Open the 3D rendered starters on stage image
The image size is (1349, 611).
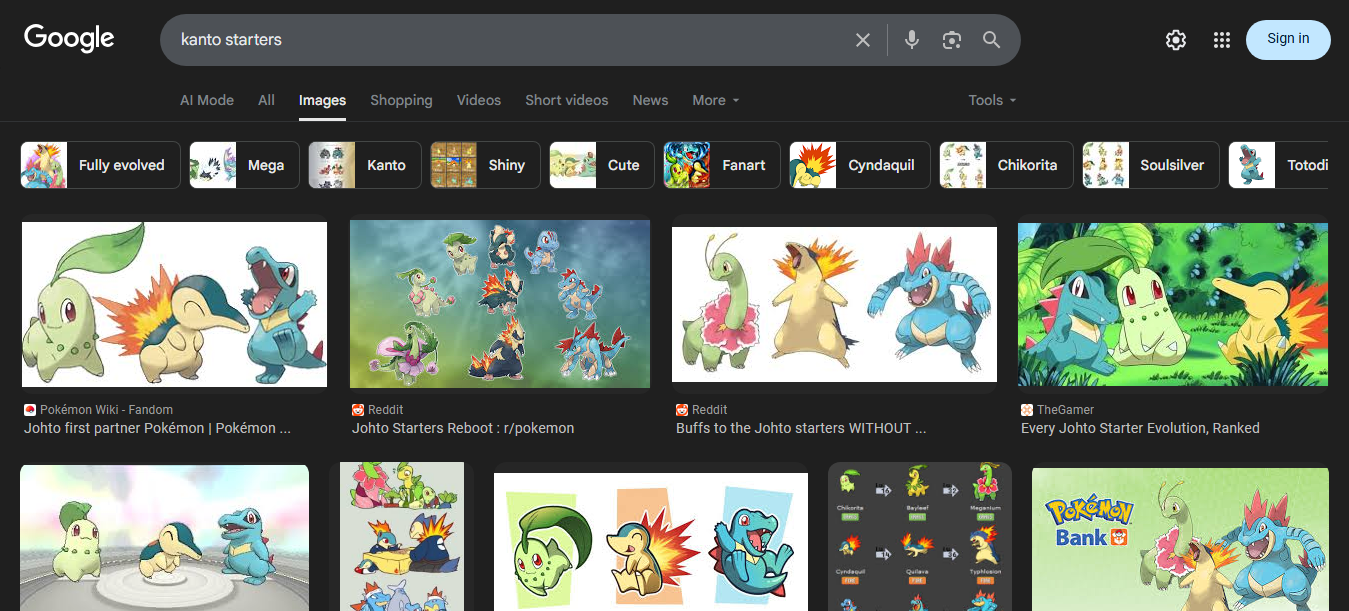tap(164, 538)
